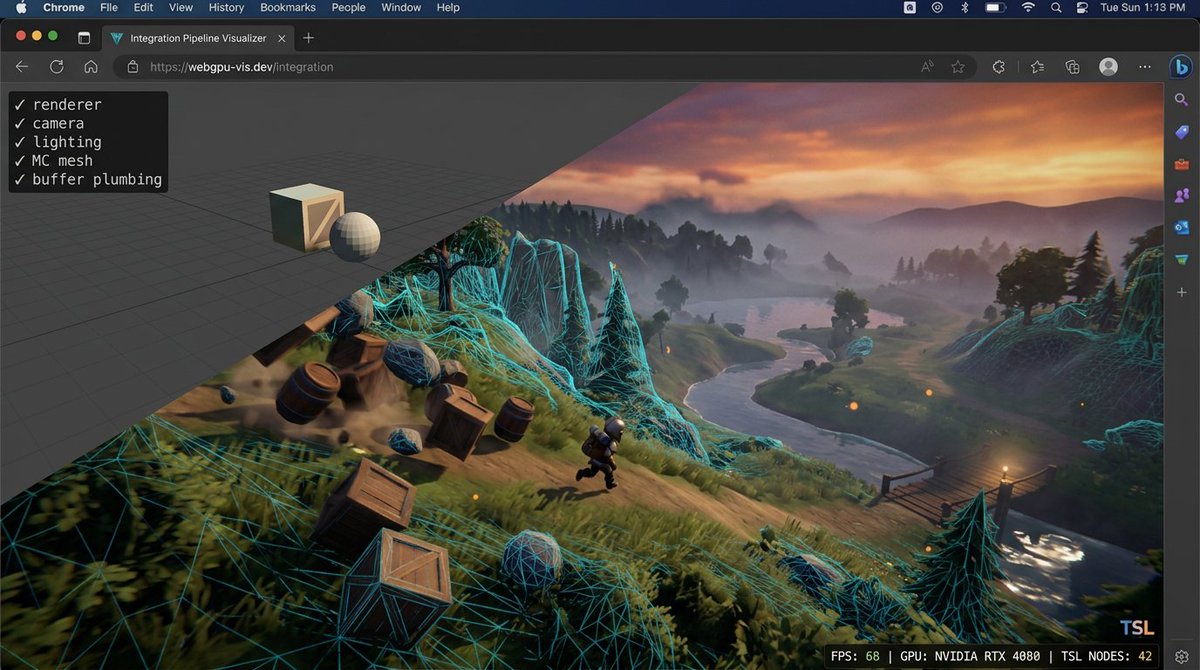Open the History menu
The image size is (1200, 670).
pyautogui.click(x=226, y=7)
